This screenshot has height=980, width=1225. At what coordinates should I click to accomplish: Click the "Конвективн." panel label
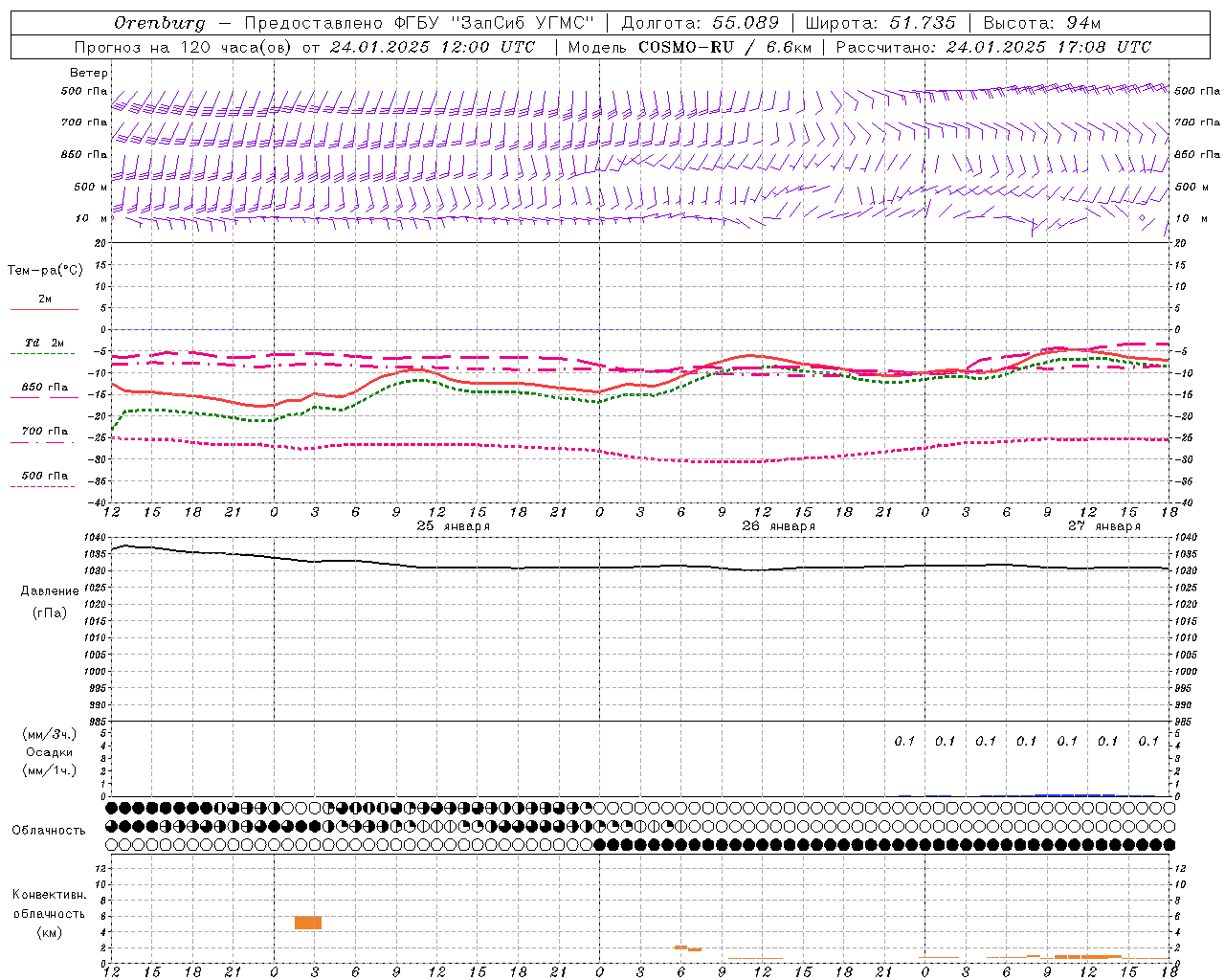(49, 895)
